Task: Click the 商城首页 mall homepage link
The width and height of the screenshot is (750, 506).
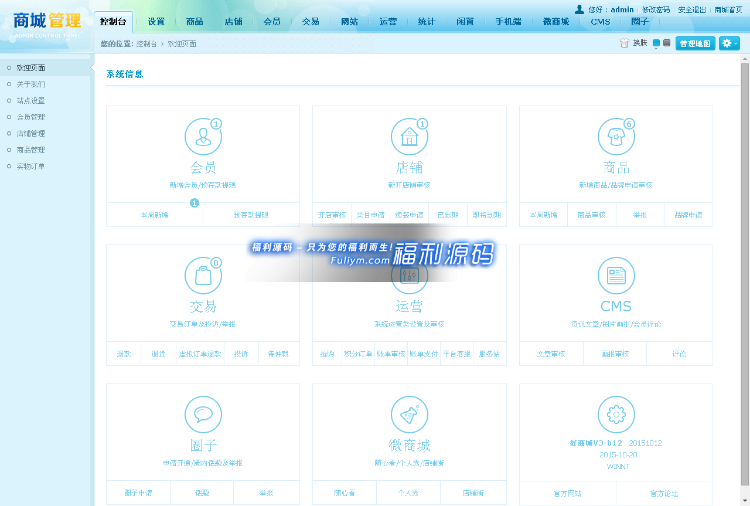Action: pyautogui.click(x=728, y=10)
